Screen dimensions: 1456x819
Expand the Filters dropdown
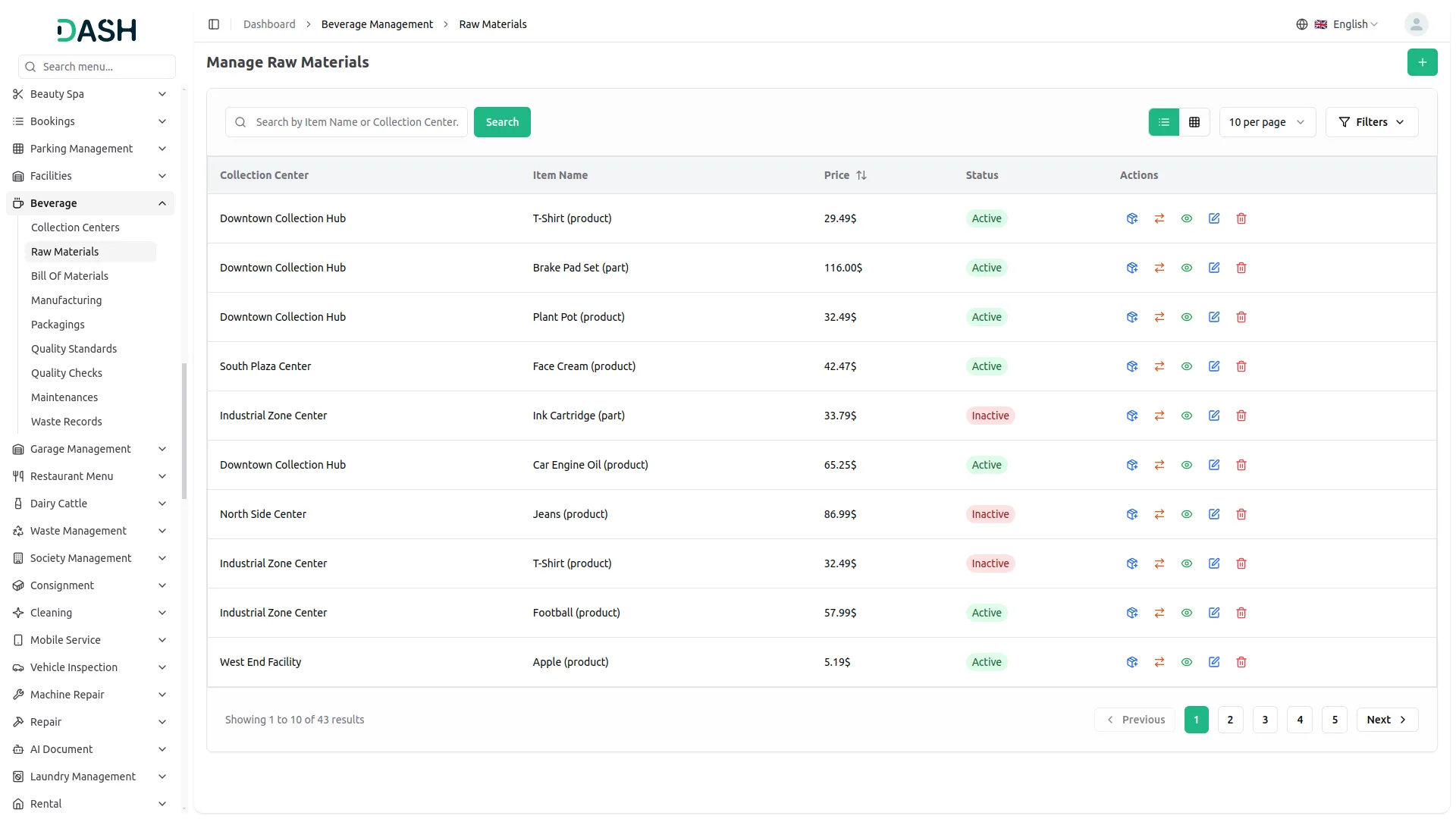pyautogui.click(x=1371, y=122)
